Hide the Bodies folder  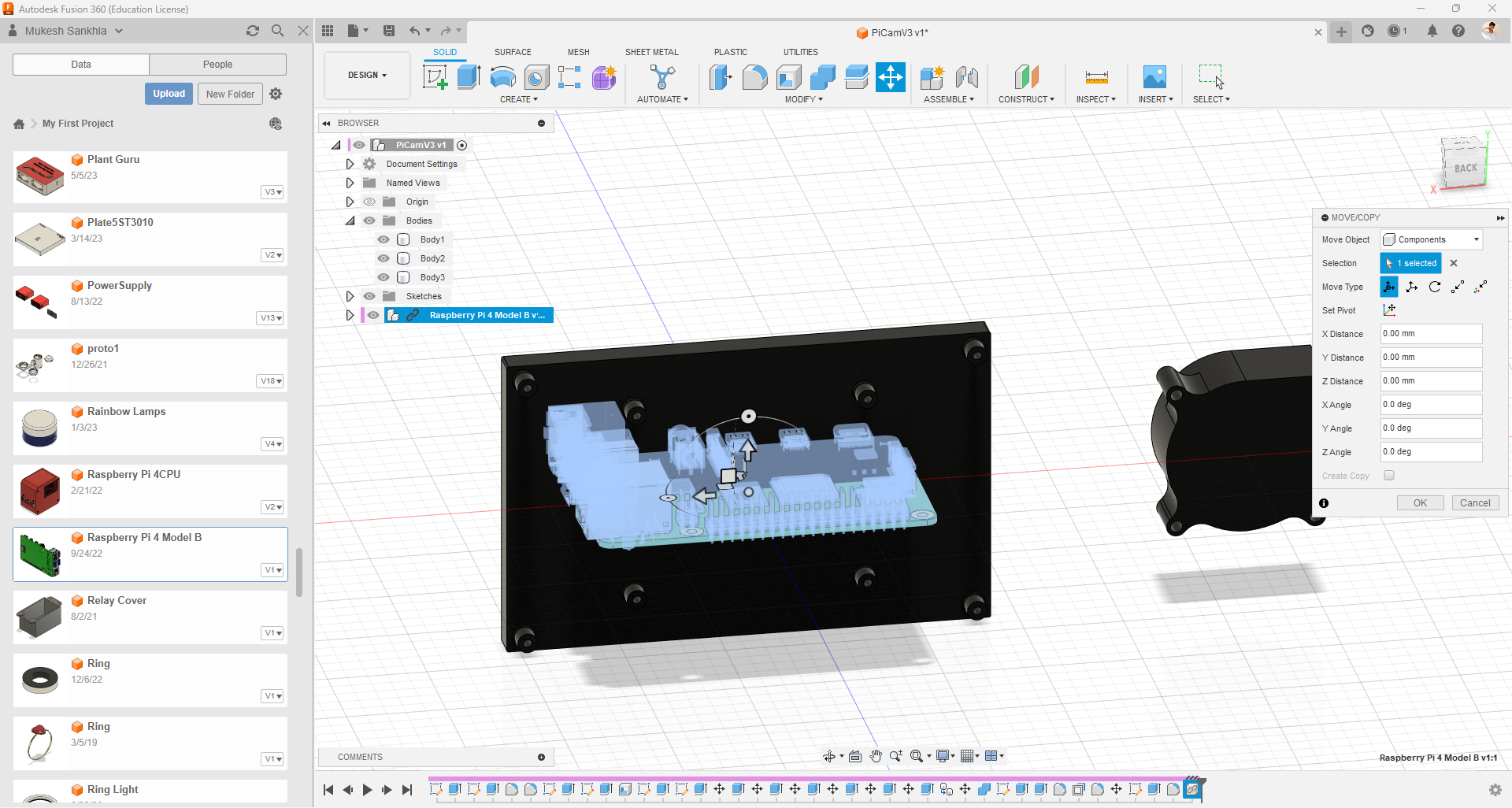[x=369, y=221]
